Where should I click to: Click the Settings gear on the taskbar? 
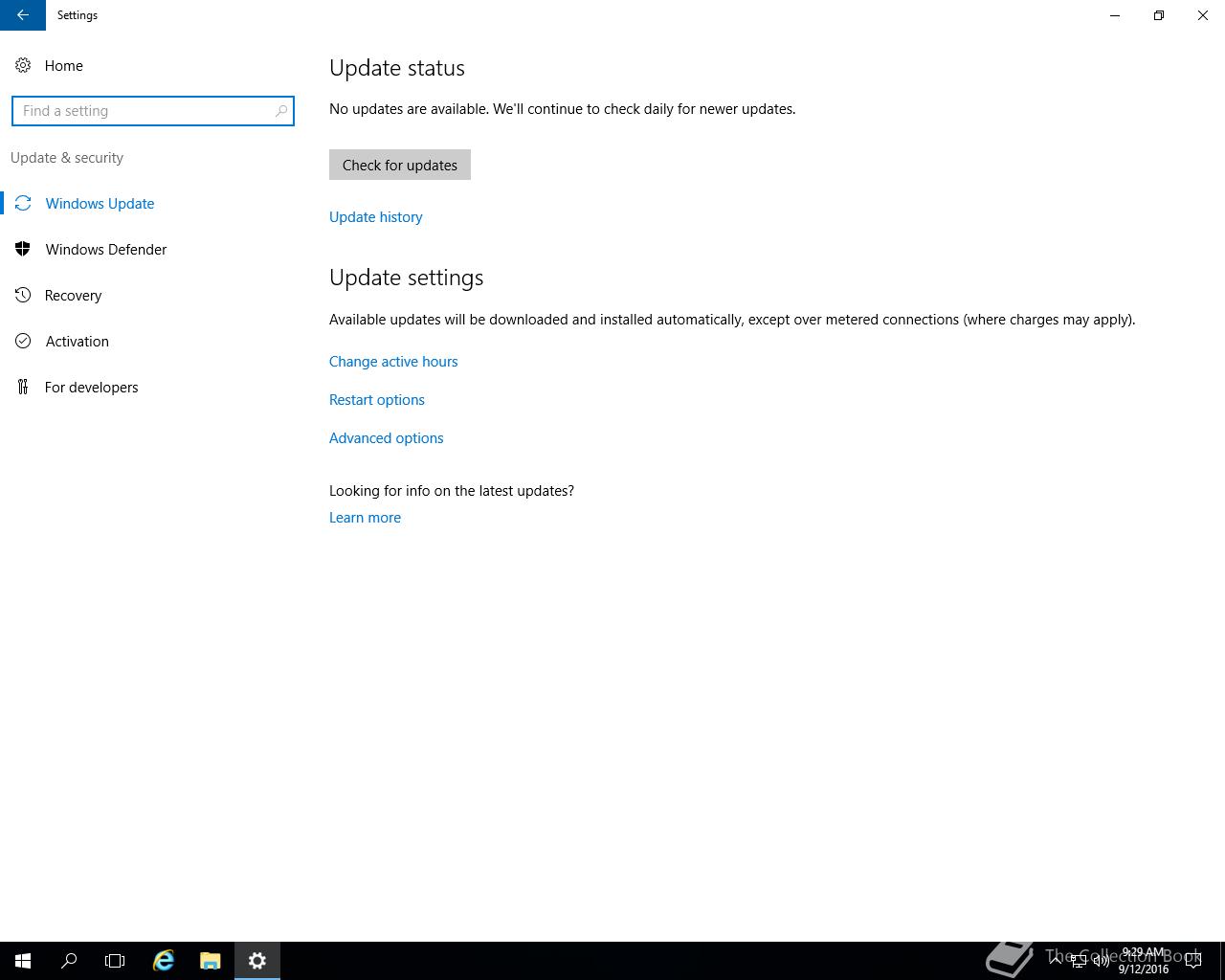257,961
